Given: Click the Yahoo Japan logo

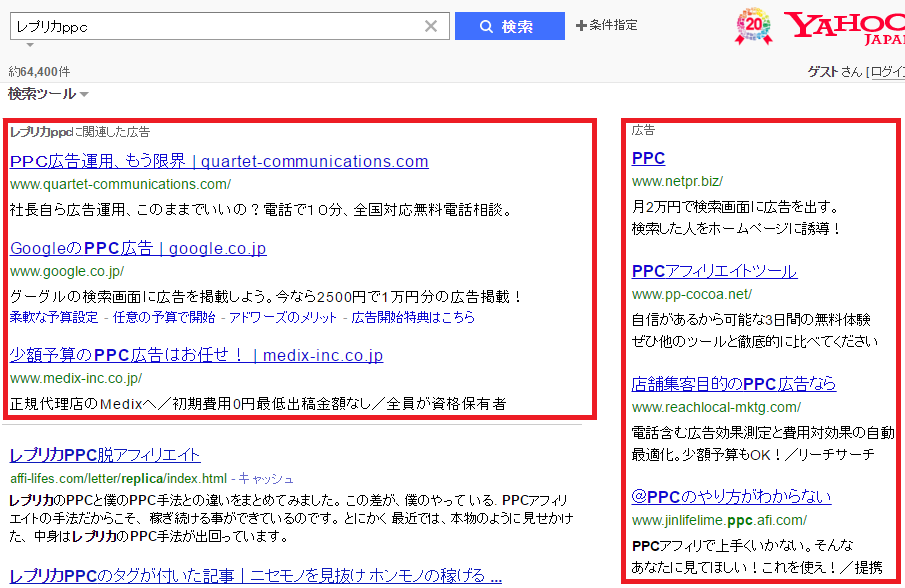Looking at the screenshot, I should (x=844, y=27).
